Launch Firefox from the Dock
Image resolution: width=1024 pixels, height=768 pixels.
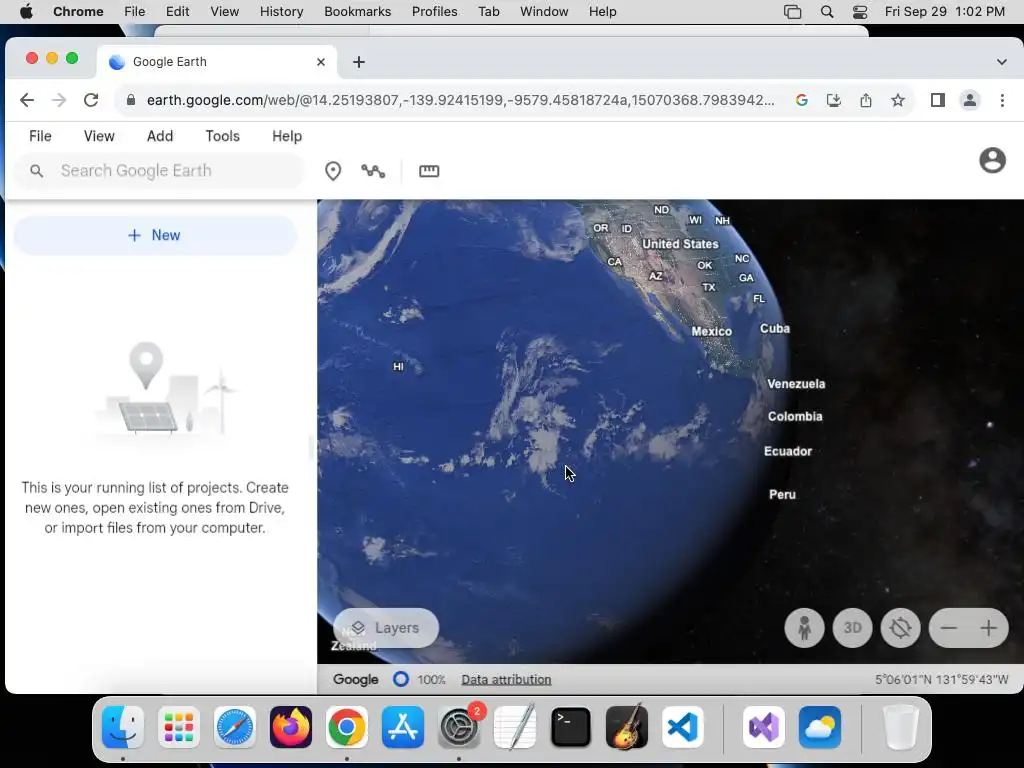pyautogui.click(x=291, y=727)
